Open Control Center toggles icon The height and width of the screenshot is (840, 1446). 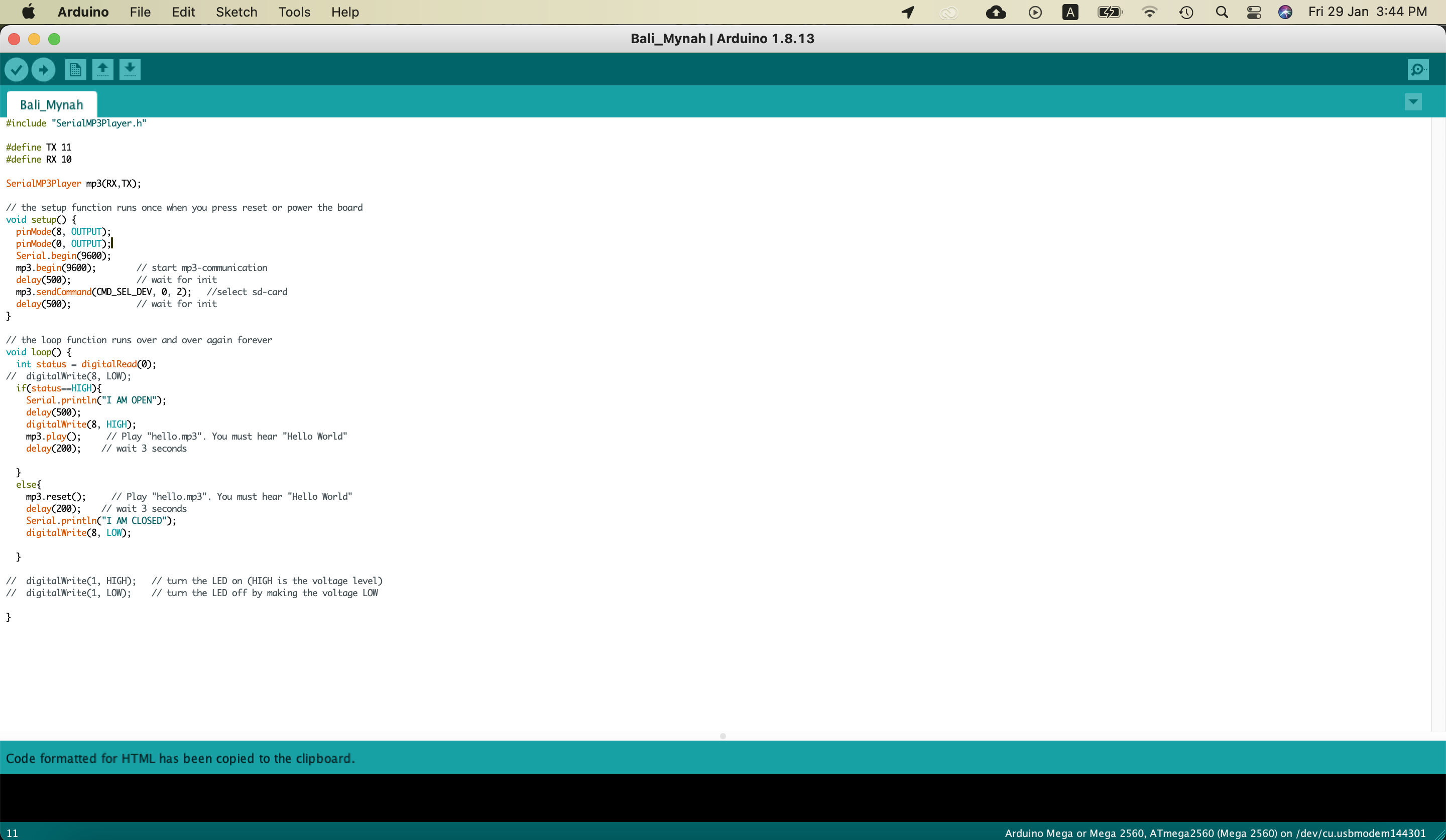point(1254,12)
